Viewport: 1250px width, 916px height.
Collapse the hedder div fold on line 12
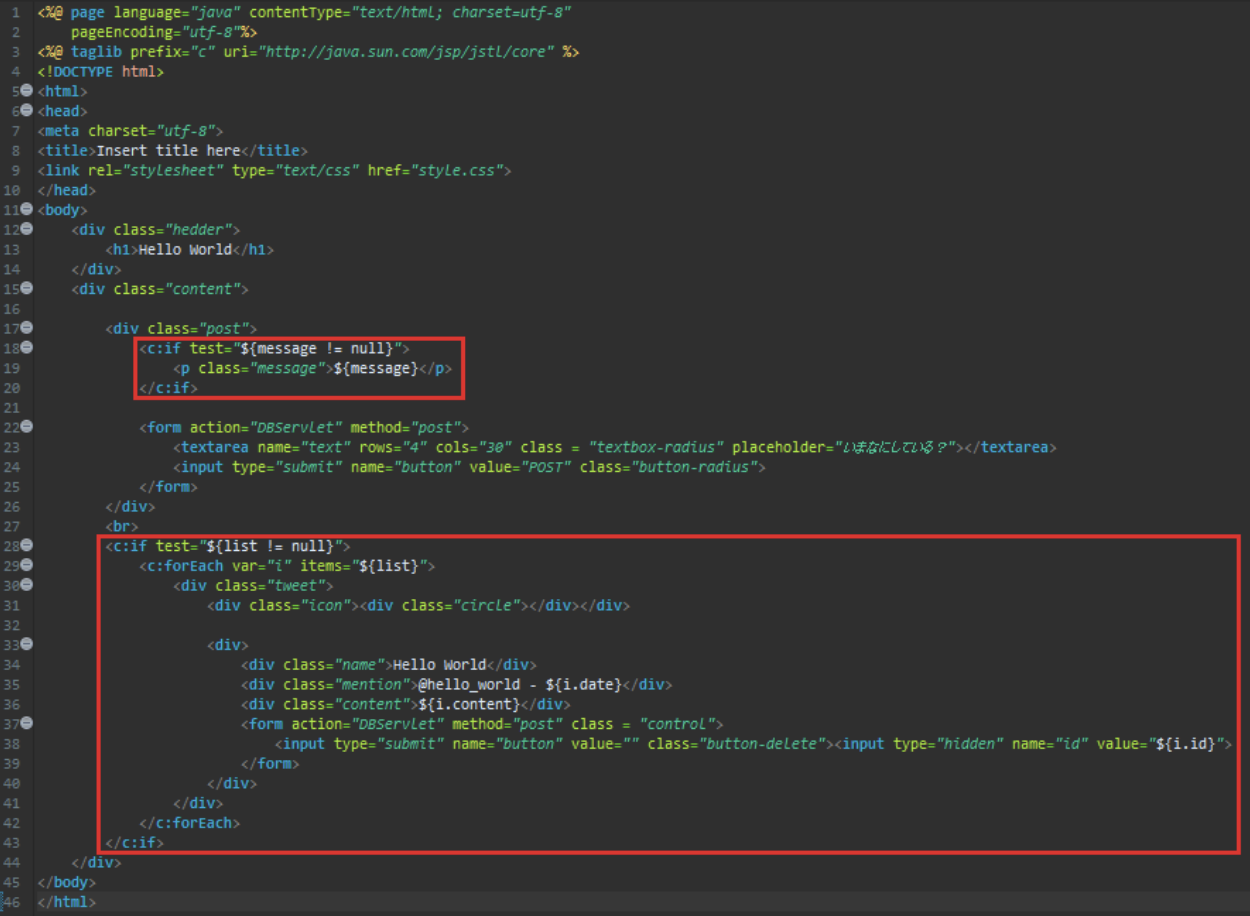[x=27, y=229]
